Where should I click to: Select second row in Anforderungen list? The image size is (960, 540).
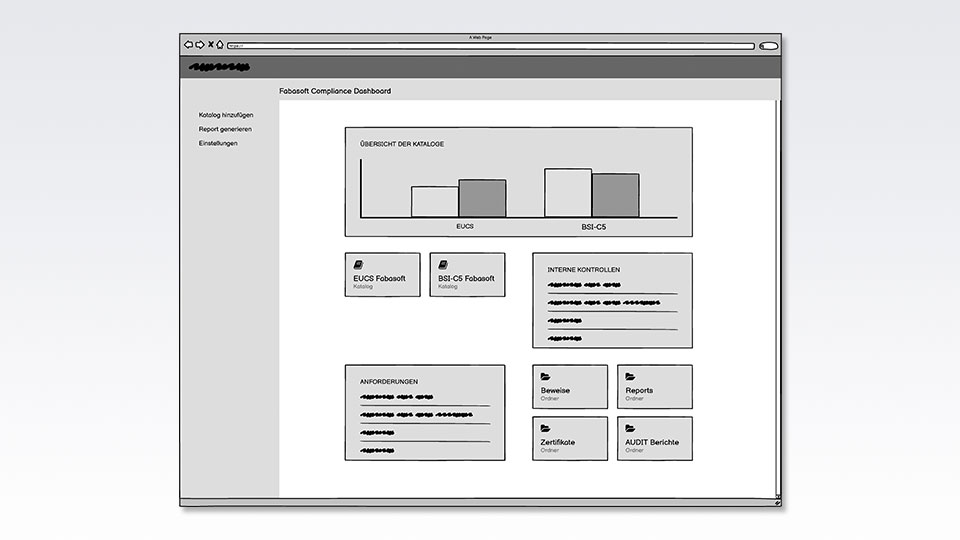425,415
